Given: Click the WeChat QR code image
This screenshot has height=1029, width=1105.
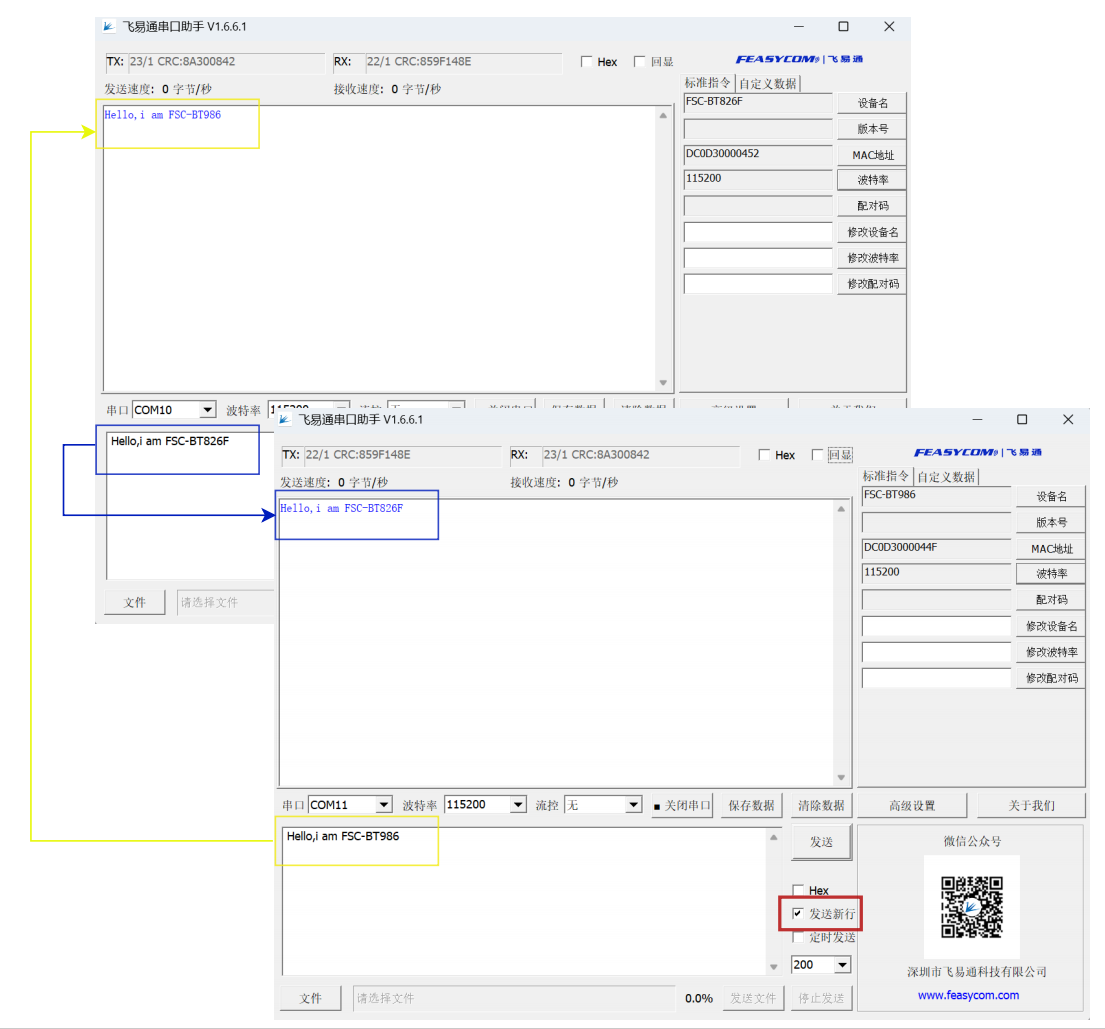Looking at the screenshot, I should click(x=971, y=907).
